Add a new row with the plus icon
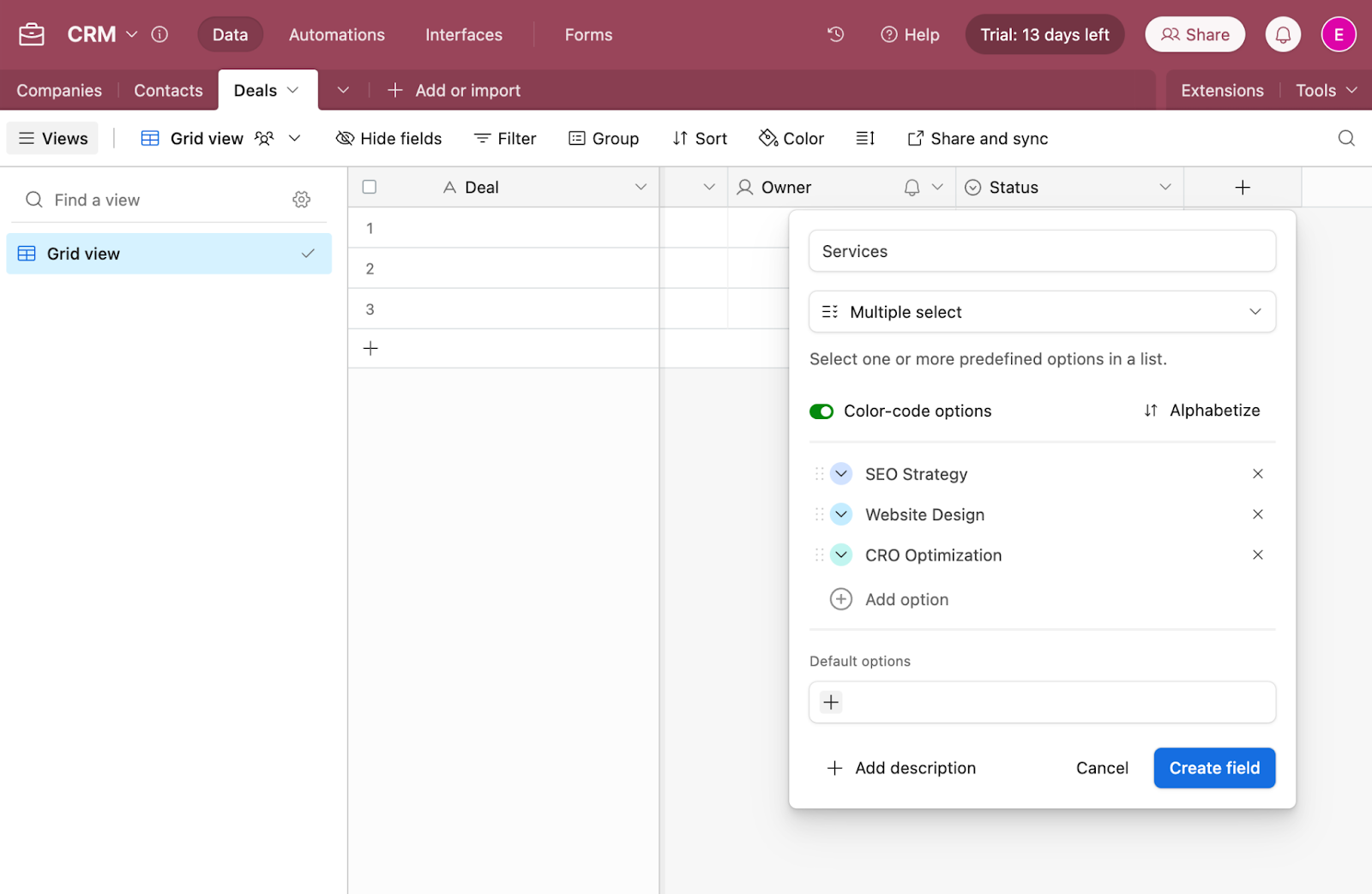Viewport: 1372px width, 894px height. point(370,348)
